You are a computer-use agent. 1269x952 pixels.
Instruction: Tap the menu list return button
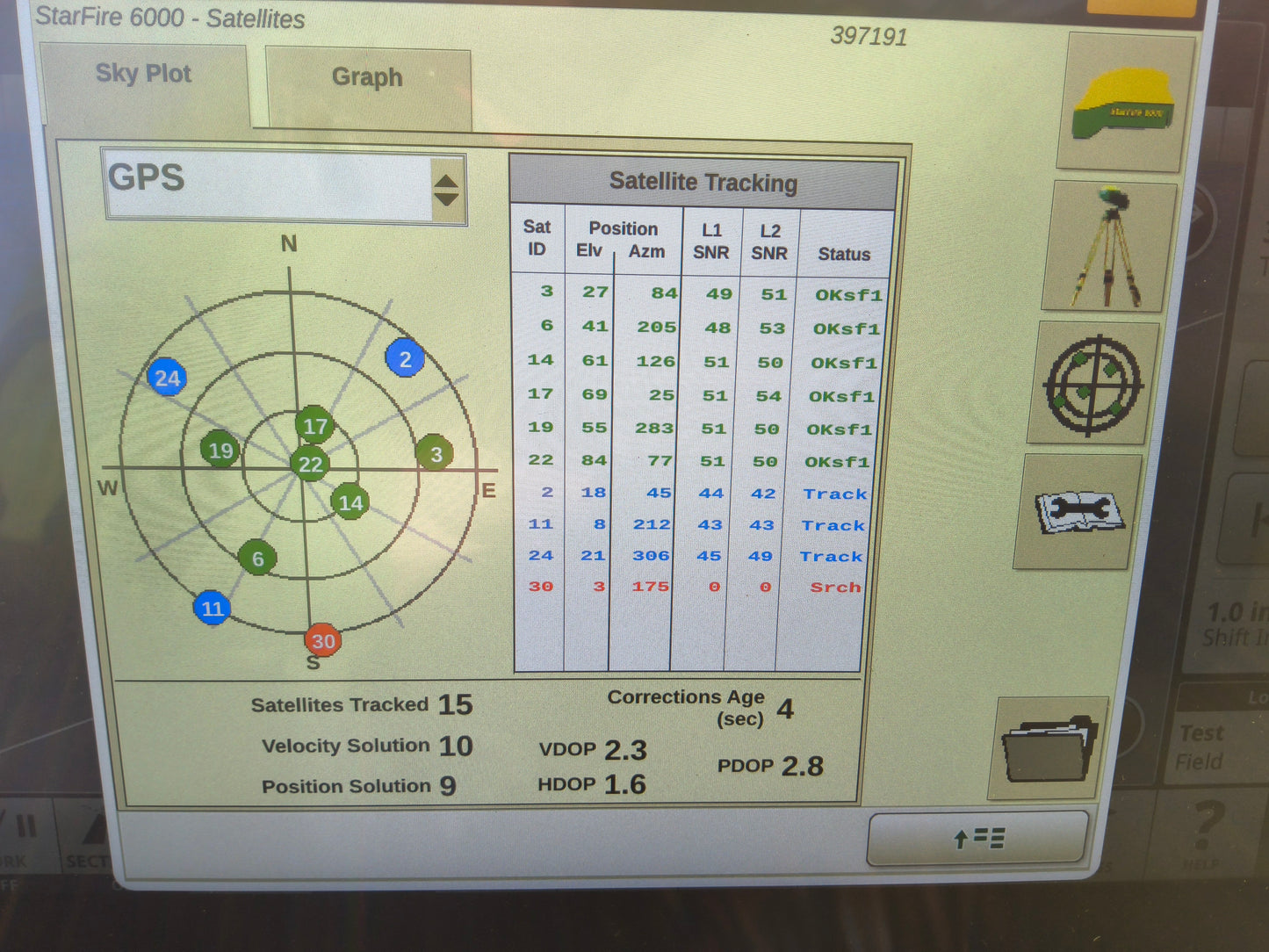click(x=977, y=838)
